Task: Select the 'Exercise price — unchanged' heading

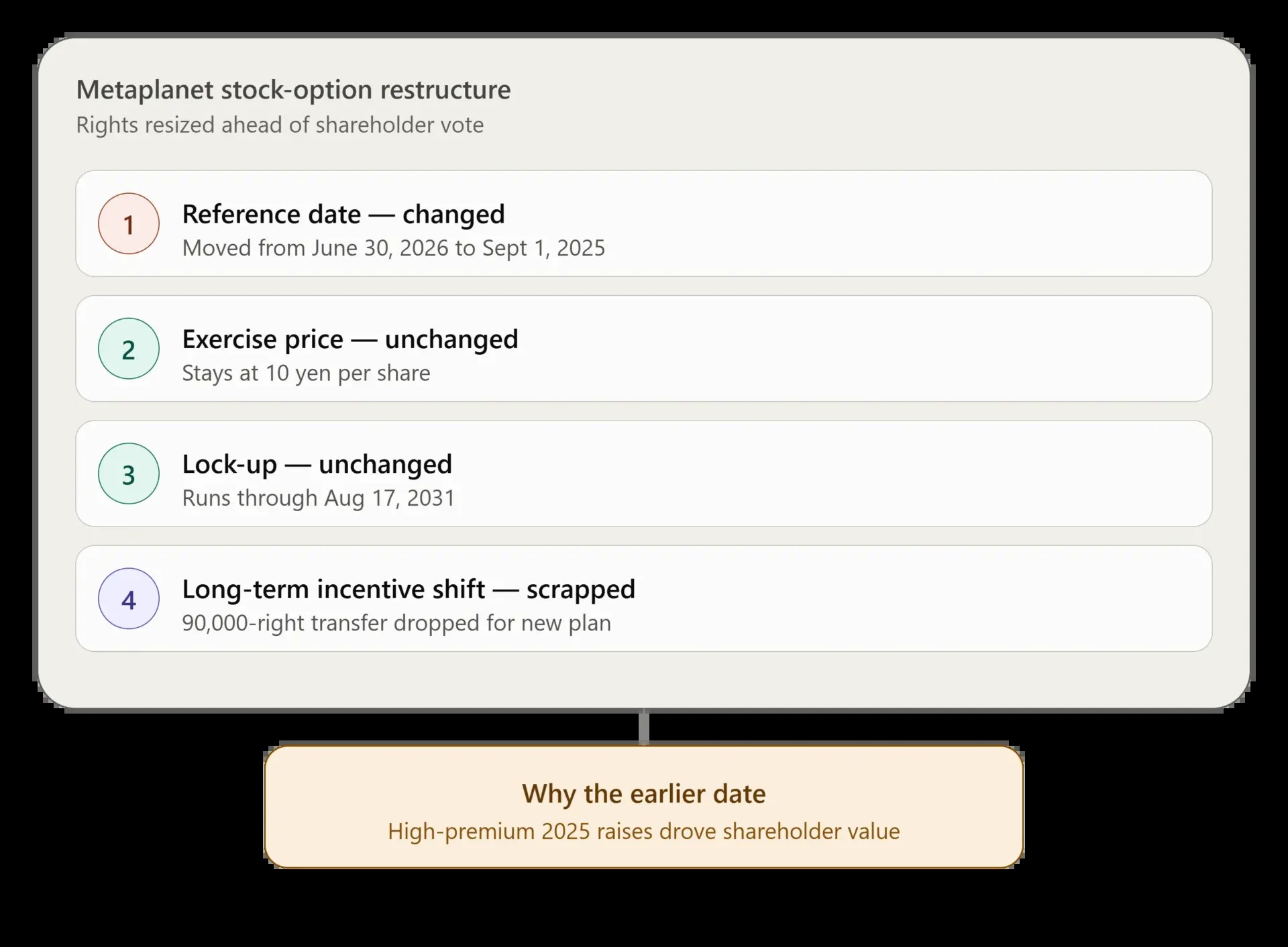Action: (x=350, y=339)
